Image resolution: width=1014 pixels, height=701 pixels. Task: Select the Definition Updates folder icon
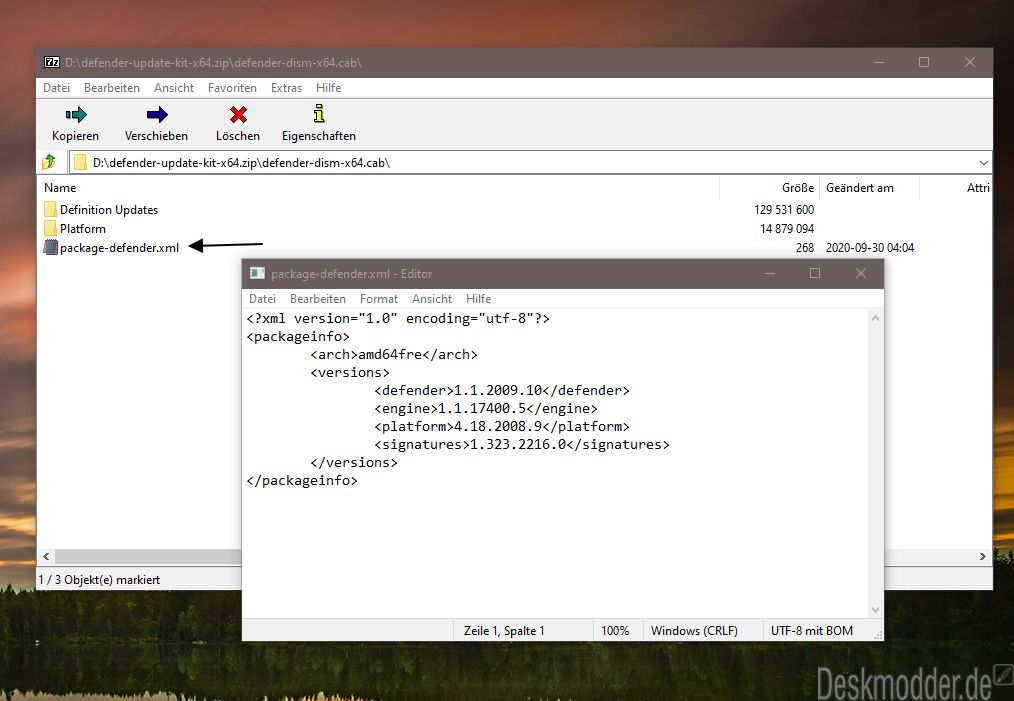click(x=50, y=209)
